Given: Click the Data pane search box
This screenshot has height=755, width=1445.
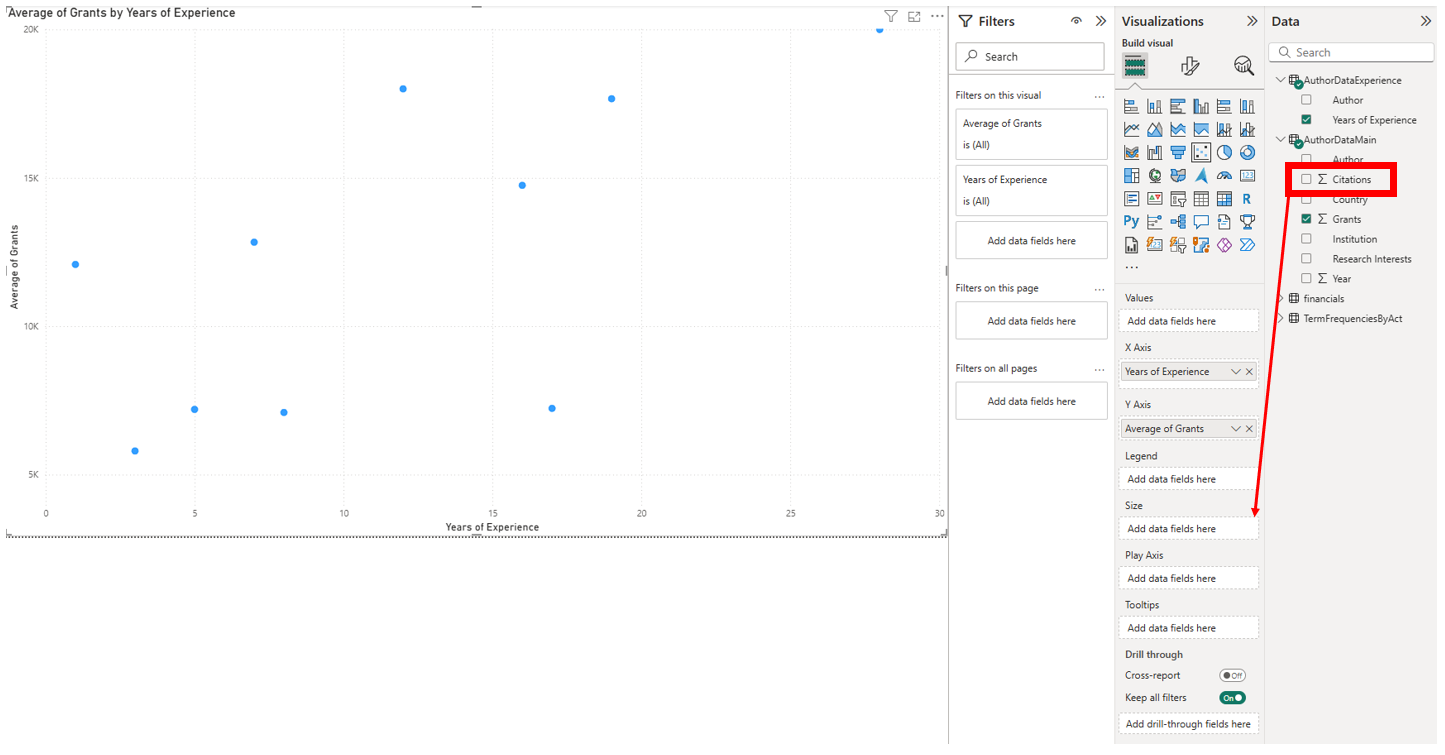Looking at the screenshot, I should 1352,52.
